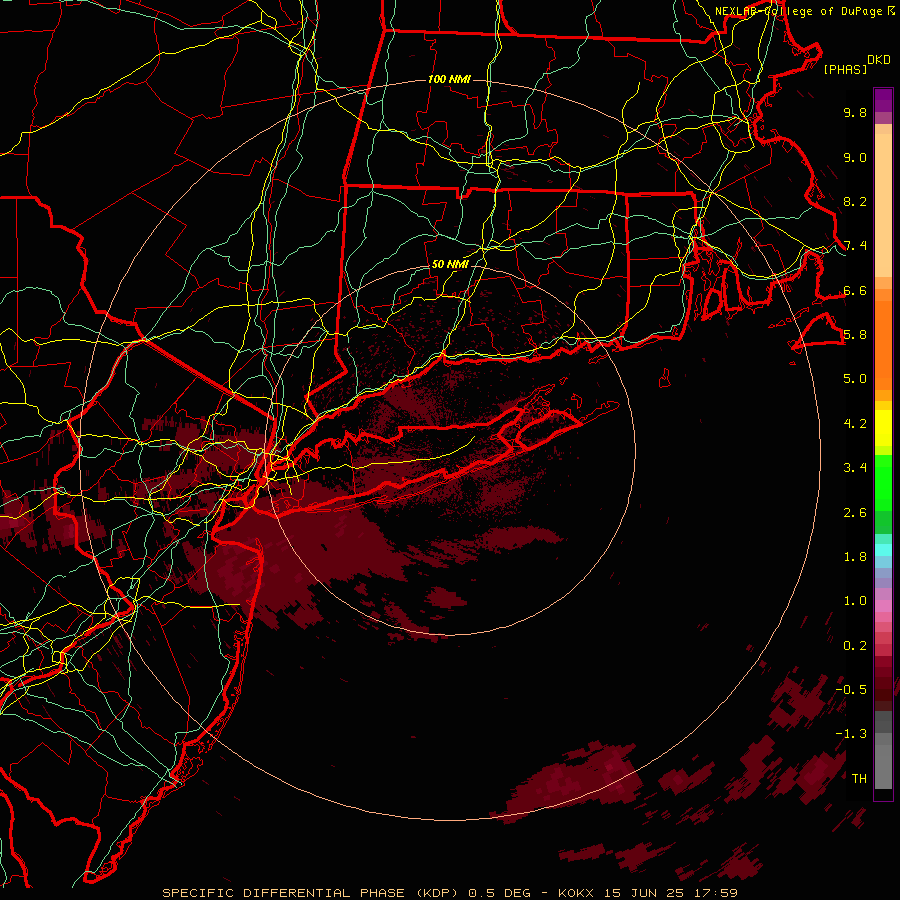Pick the bright green segment on the color scale
Viewport: 900px width, 900px height.
[x=883, y=483]
